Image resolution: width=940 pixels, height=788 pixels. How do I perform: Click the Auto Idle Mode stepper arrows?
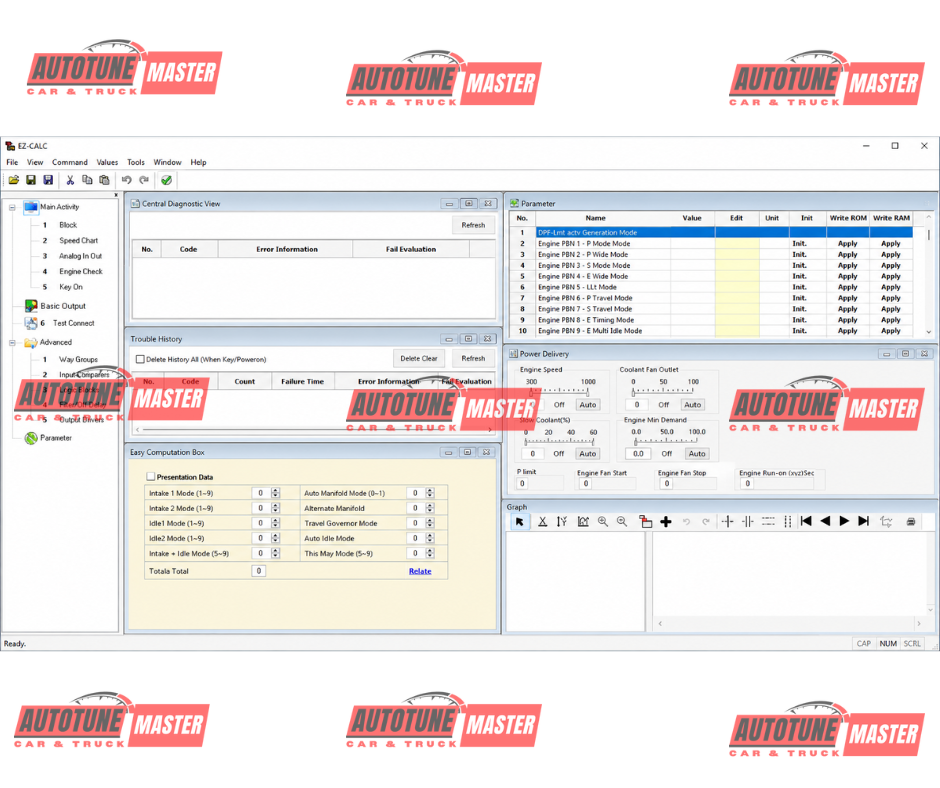(430, 538)
